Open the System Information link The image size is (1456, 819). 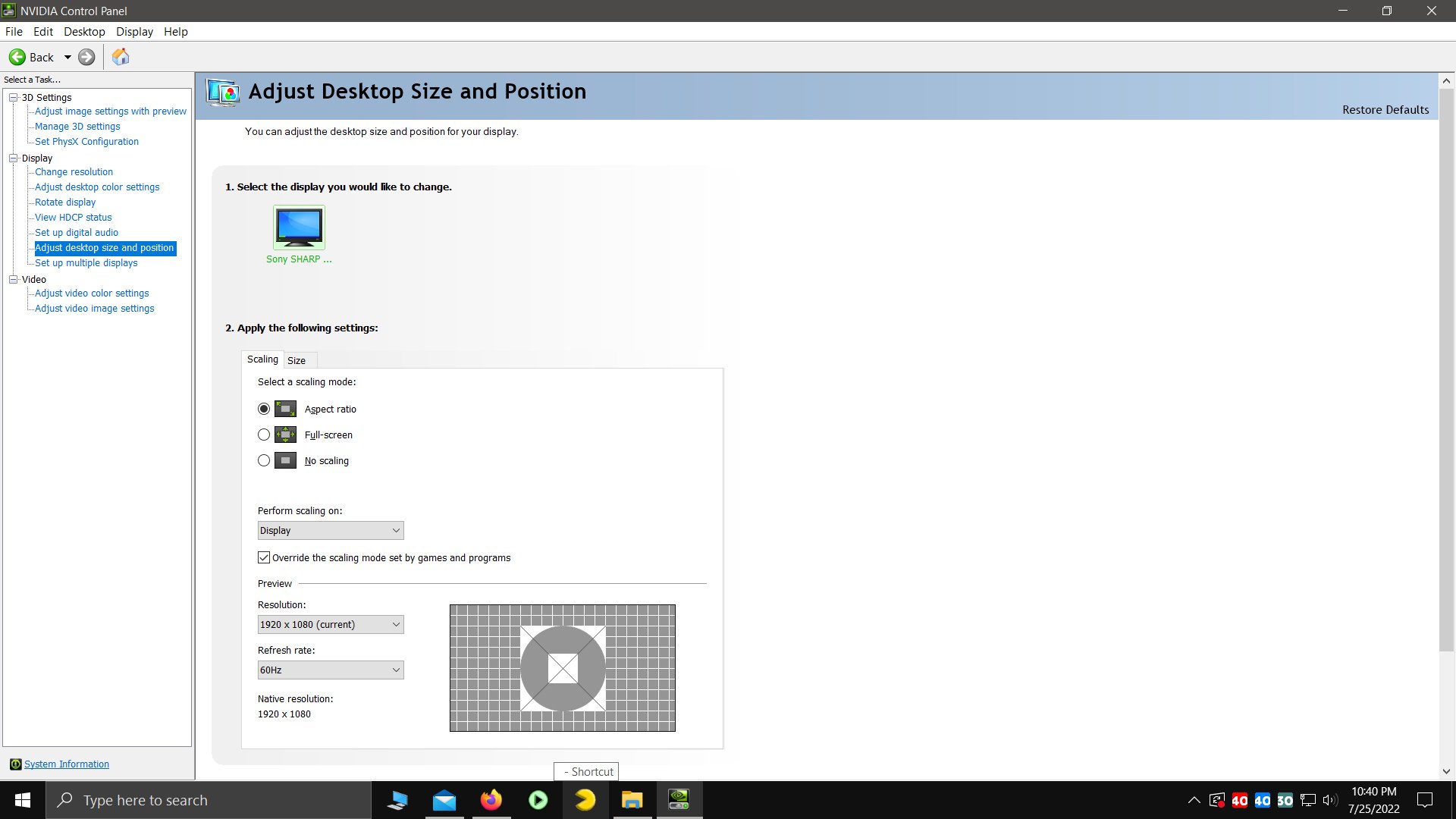click(67, 764)
